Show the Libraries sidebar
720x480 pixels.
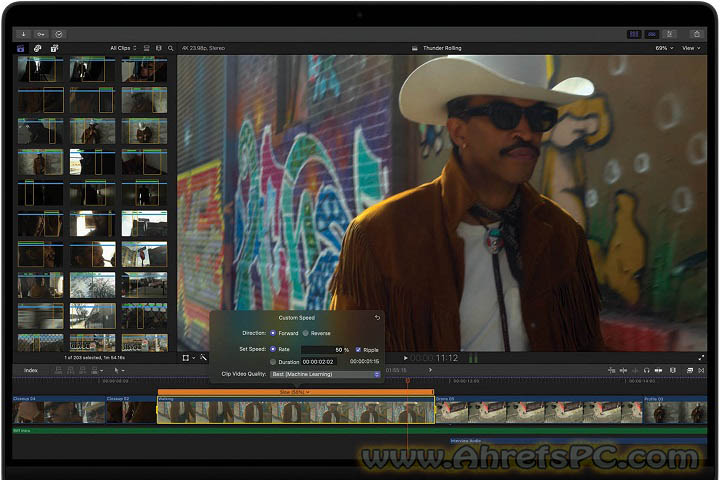(21, 48)
